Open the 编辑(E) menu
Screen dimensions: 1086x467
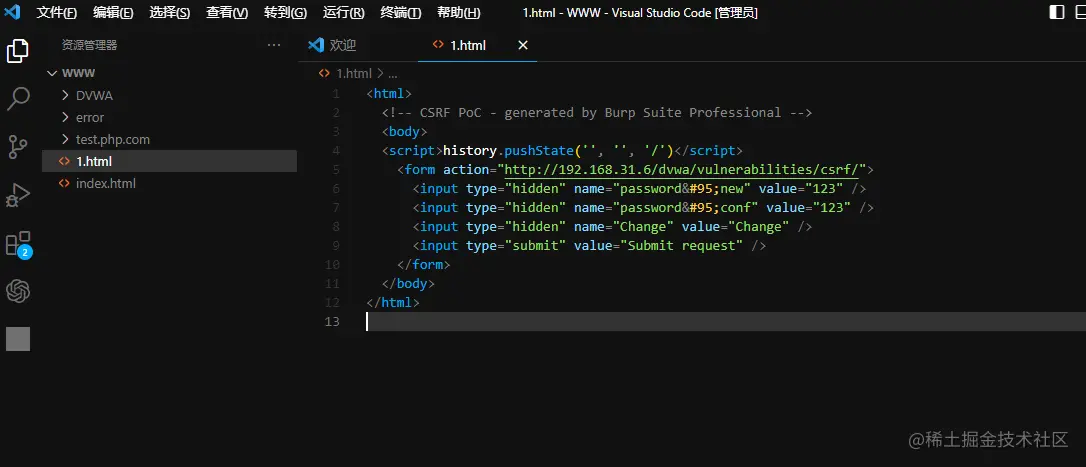click(113, 12)
